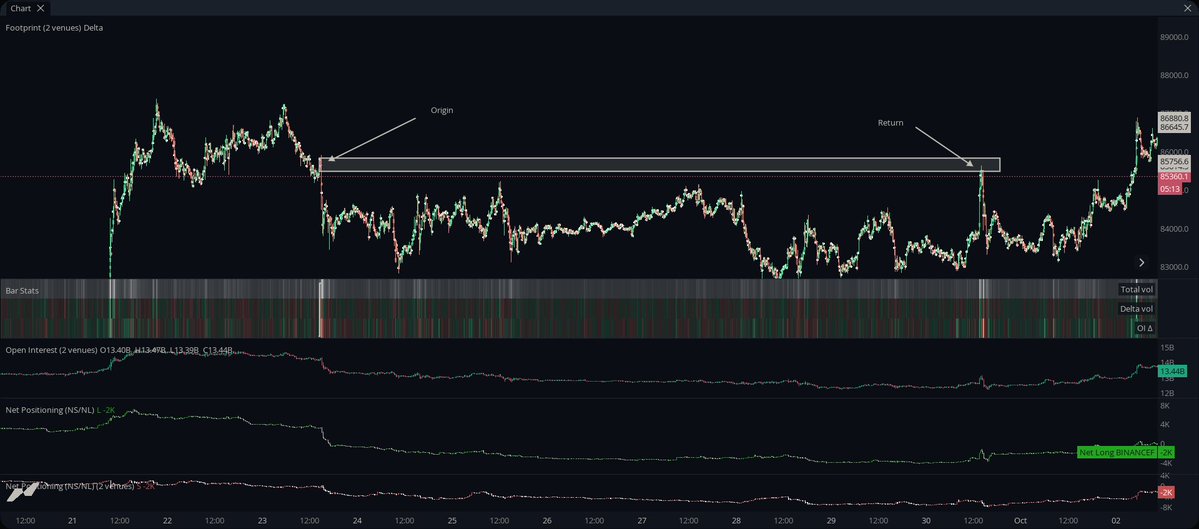Click the Oct date on the time axis
This screenshot has width=1199, height=529.
[x=1020, y=521]
